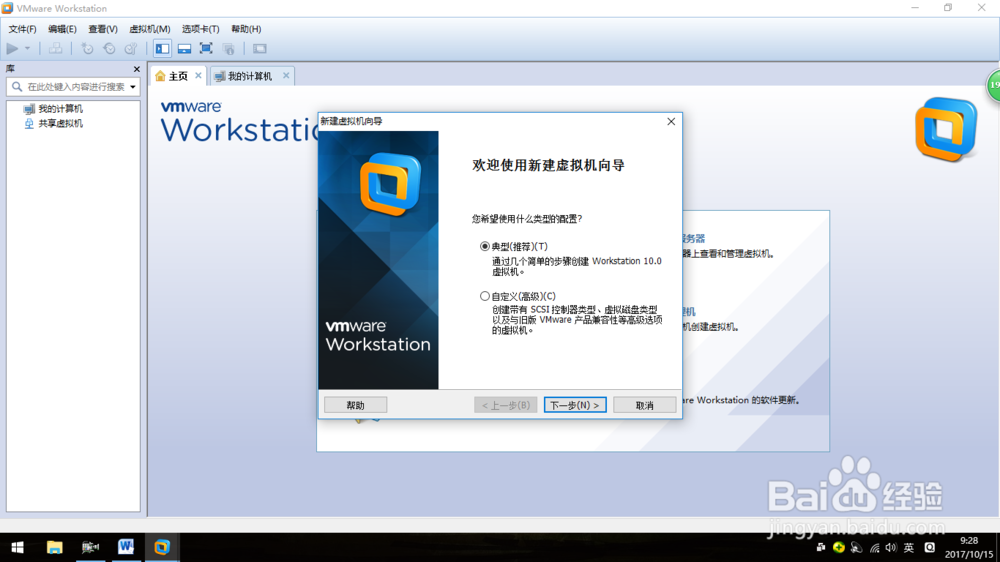1000x562 pixels.
Task: Open the power options dropdown arrow
Action: pyautogui.click(x=27, y=48)
